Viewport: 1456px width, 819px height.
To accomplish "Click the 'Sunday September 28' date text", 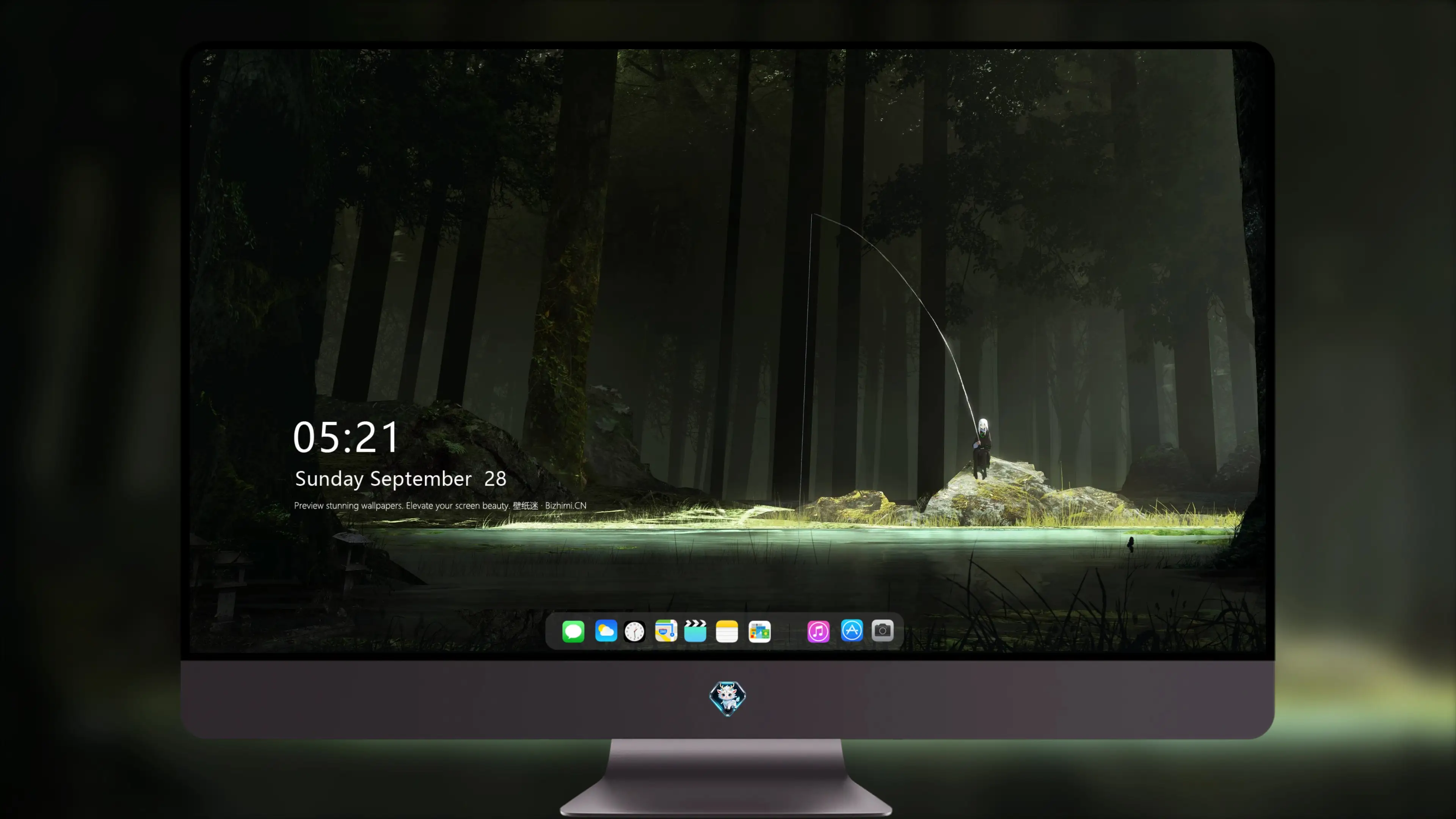I will [x=401, y=479].
